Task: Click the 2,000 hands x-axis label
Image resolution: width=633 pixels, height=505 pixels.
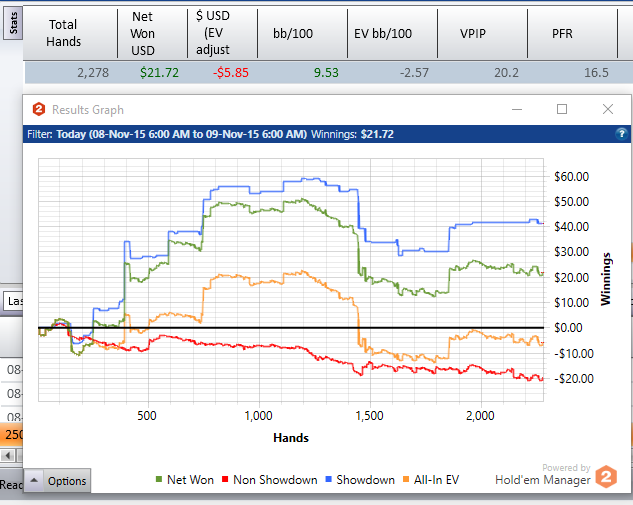Action: click(x=480, y=415)
